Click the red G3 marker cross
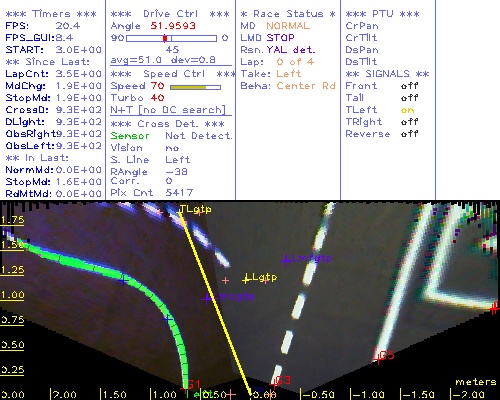The height and width of the screenshot is (400, 500). [x=274, y=384]
